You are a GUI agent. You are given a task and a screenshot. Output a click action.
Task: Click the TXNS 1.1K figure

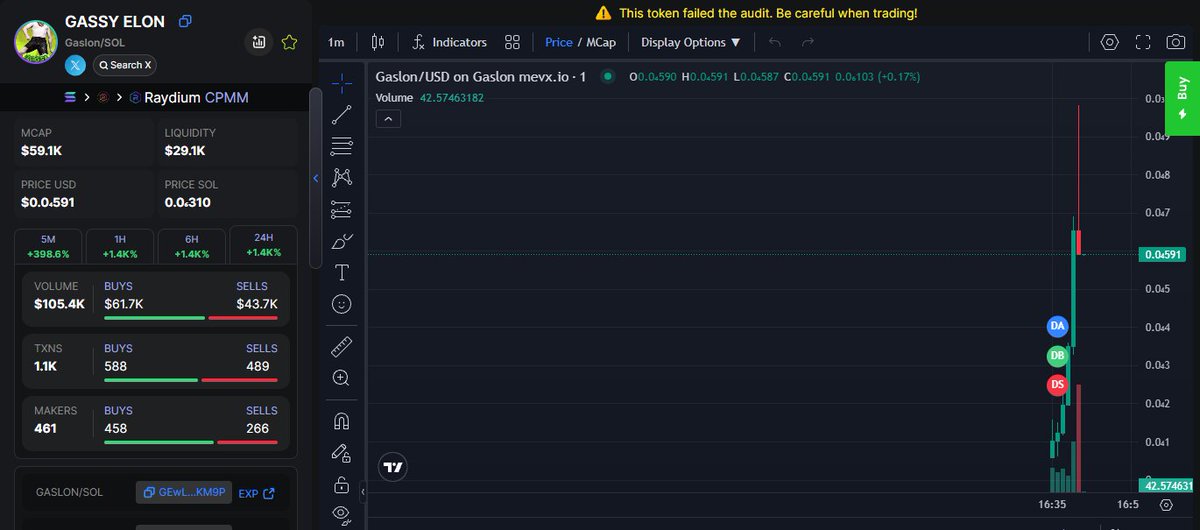(x=45, y=365)
